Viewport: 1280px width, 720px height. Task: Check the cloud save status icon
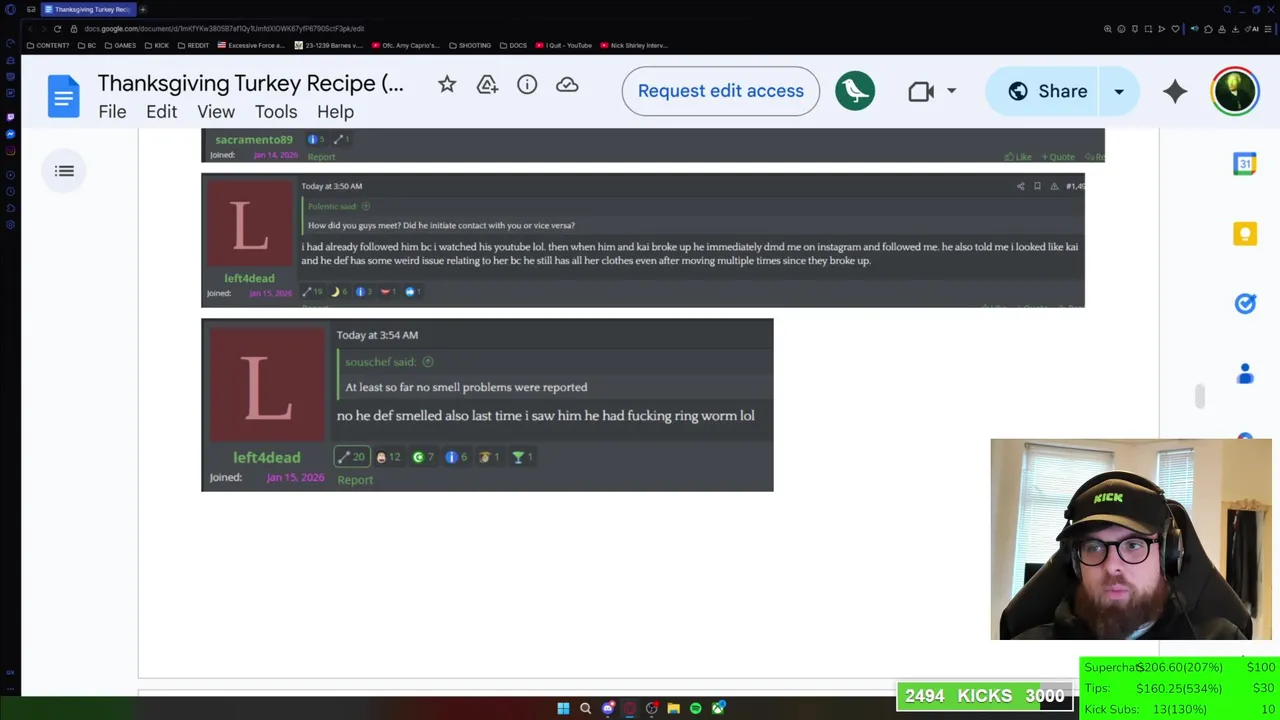pyautogui.click(x=567, y=85)
